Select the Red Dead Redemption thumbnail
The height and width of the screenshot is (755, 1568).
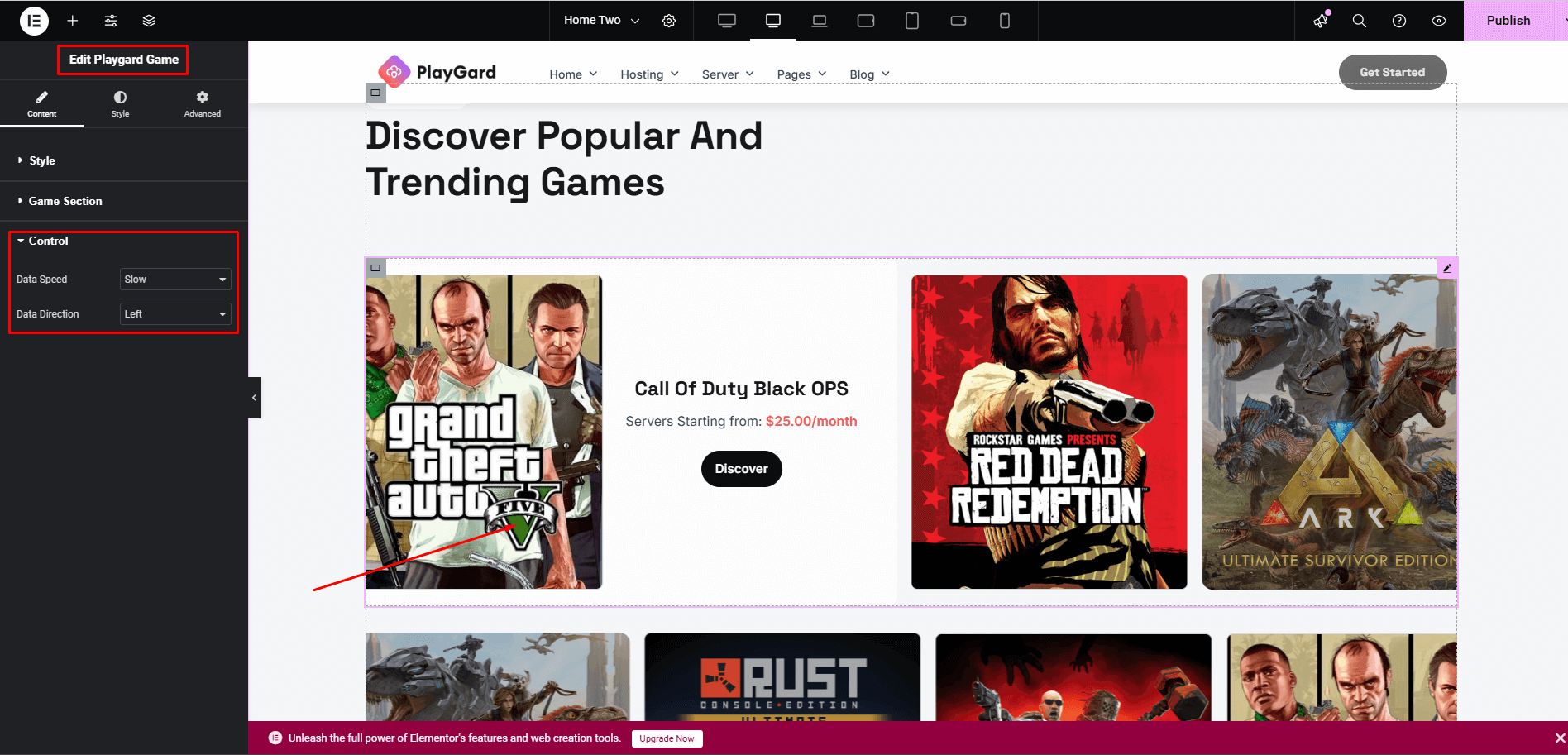pyautogui.click(x=1049, y=432)
